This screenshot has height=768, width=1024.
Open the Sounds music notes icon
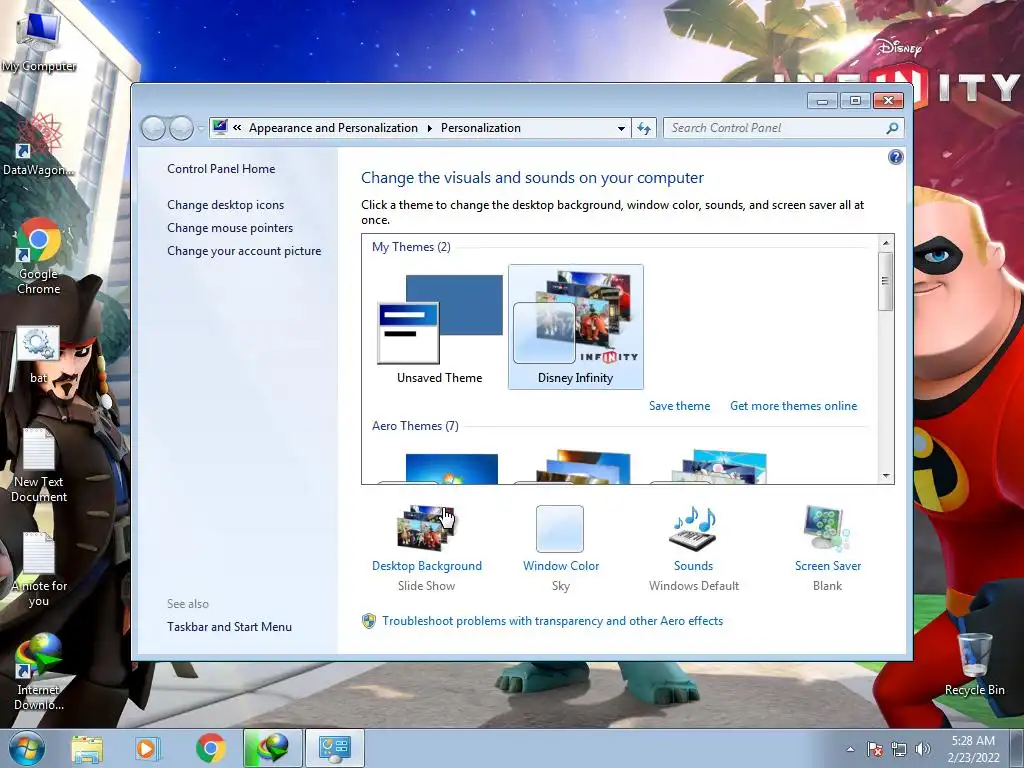pos(694,528)
